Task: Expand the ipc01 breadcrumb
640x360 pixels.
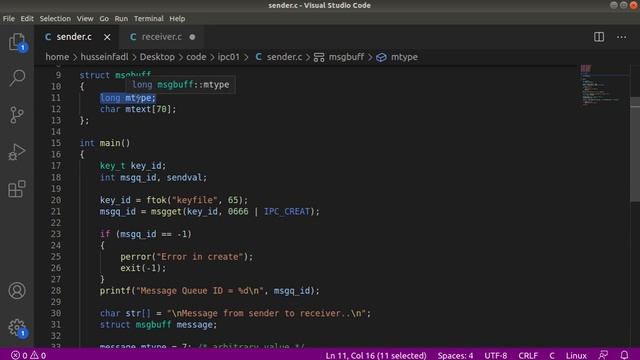Action: point(229,57)
